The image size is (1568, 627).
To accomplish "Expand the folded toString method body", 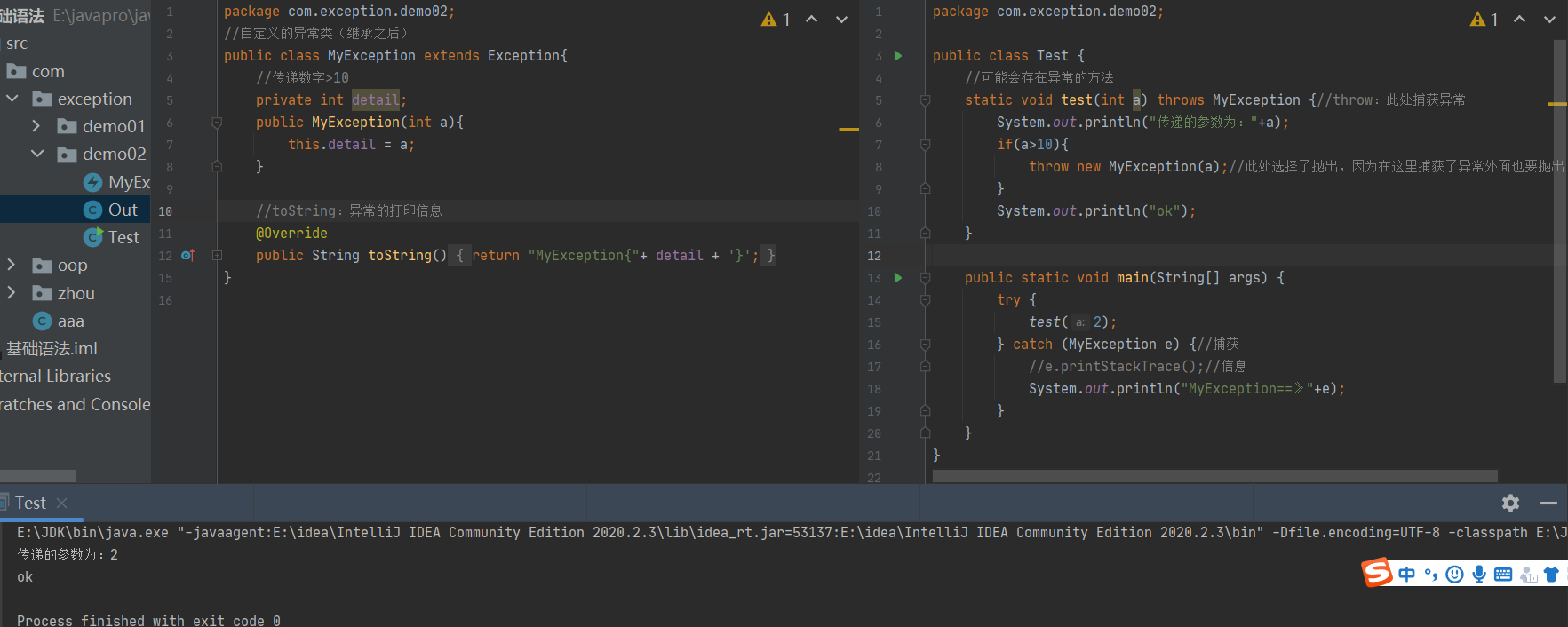I will click(x=217, y=256).
